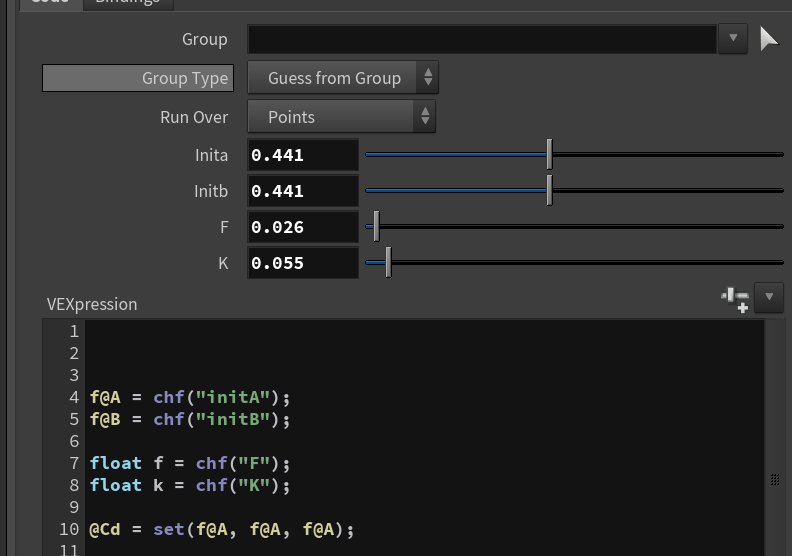Click the editor resize grip on right edge
The height and width of the screenshot is (556, 792).
tap(775, 479)
